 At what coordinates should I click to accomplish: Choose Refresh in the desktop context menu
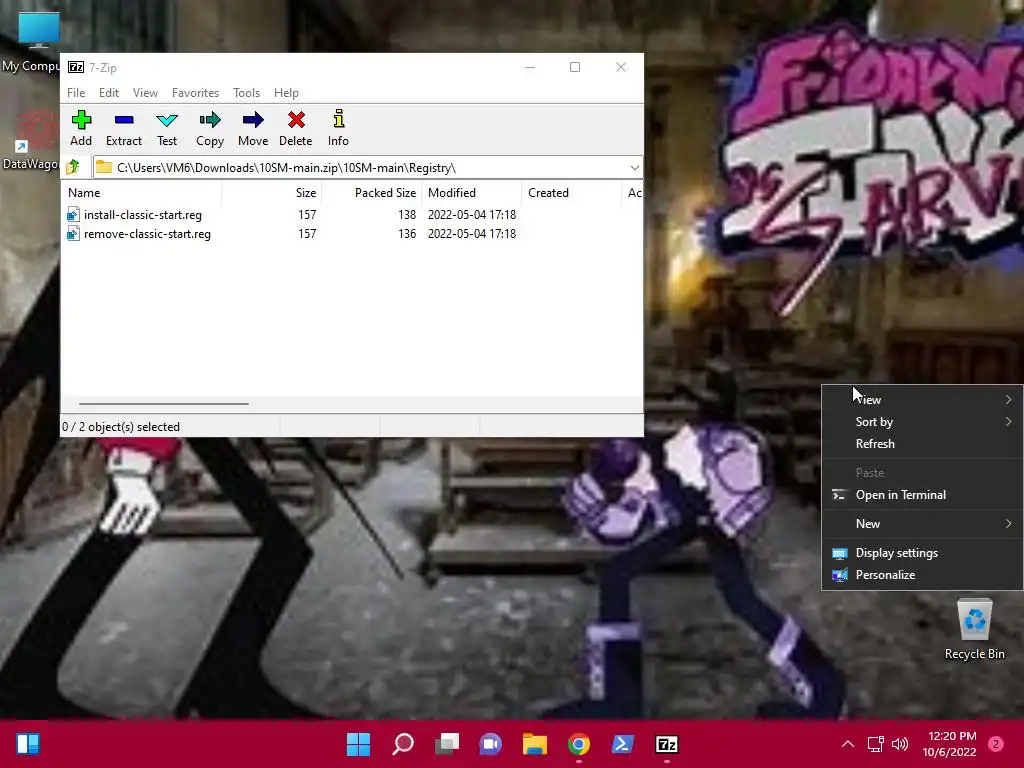click(921, 444)
